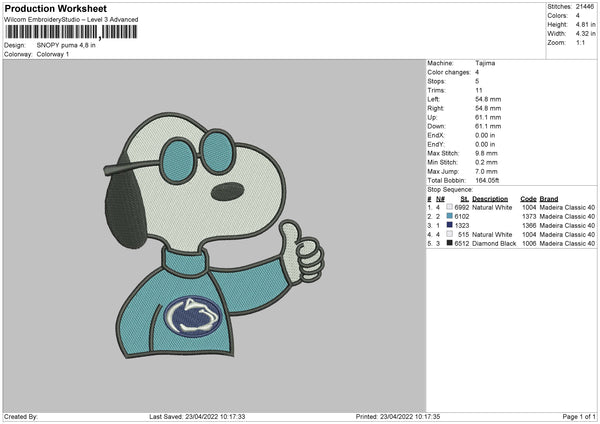
Task: Select the Stop Sequence heading
Action: 450,188
